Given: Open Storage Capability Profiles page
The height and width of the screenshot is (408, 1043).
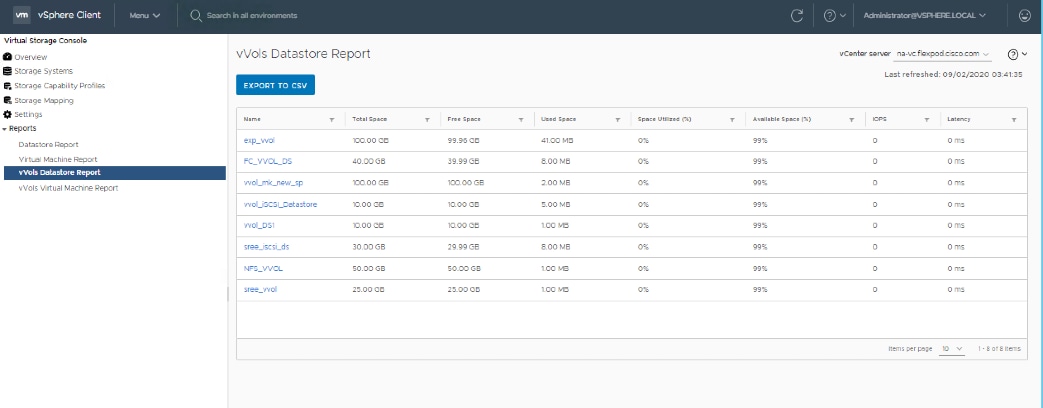Looking at the screenshot, I should pyautogui.click(x=59, y=86).
